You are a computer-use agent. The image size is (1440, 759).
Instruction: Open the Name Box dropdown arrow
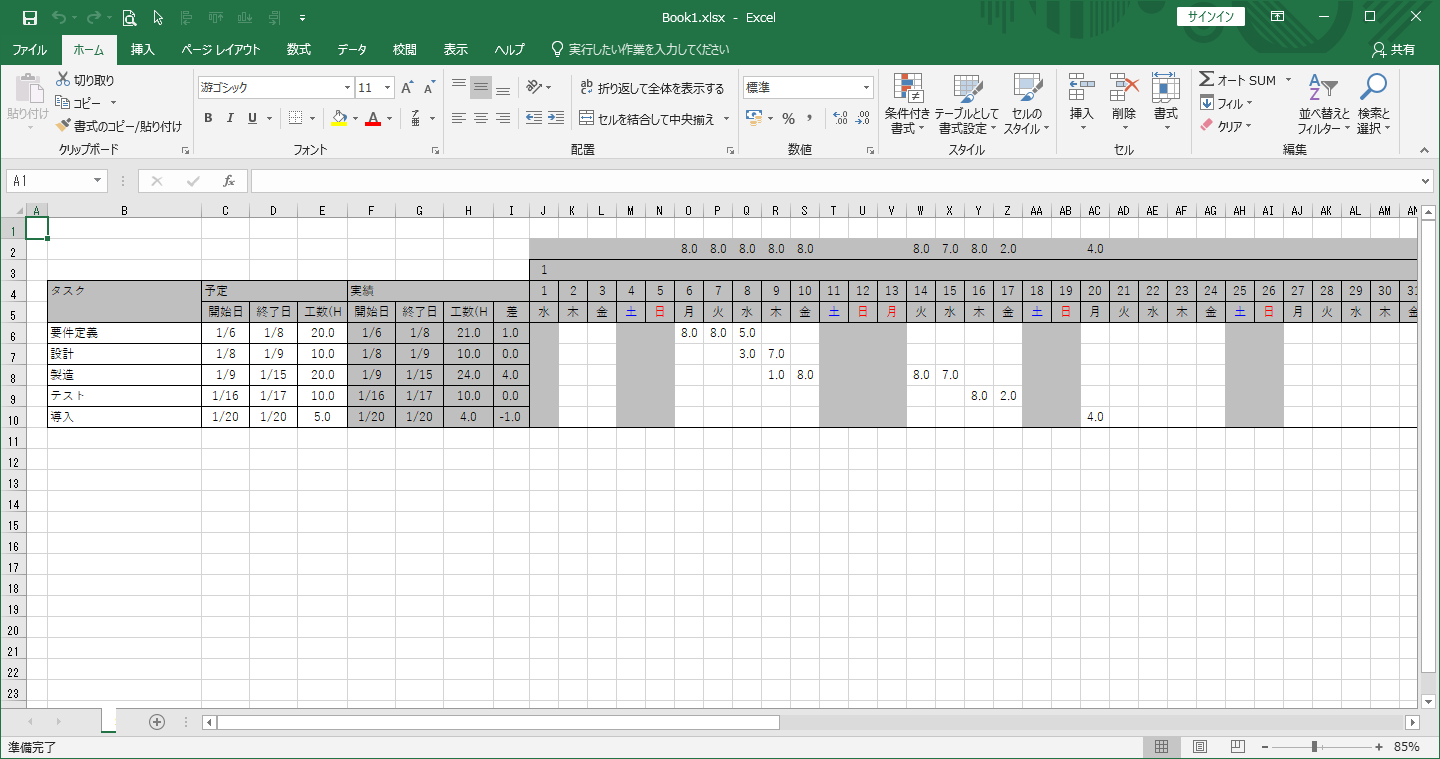click(x=98, y=181)
